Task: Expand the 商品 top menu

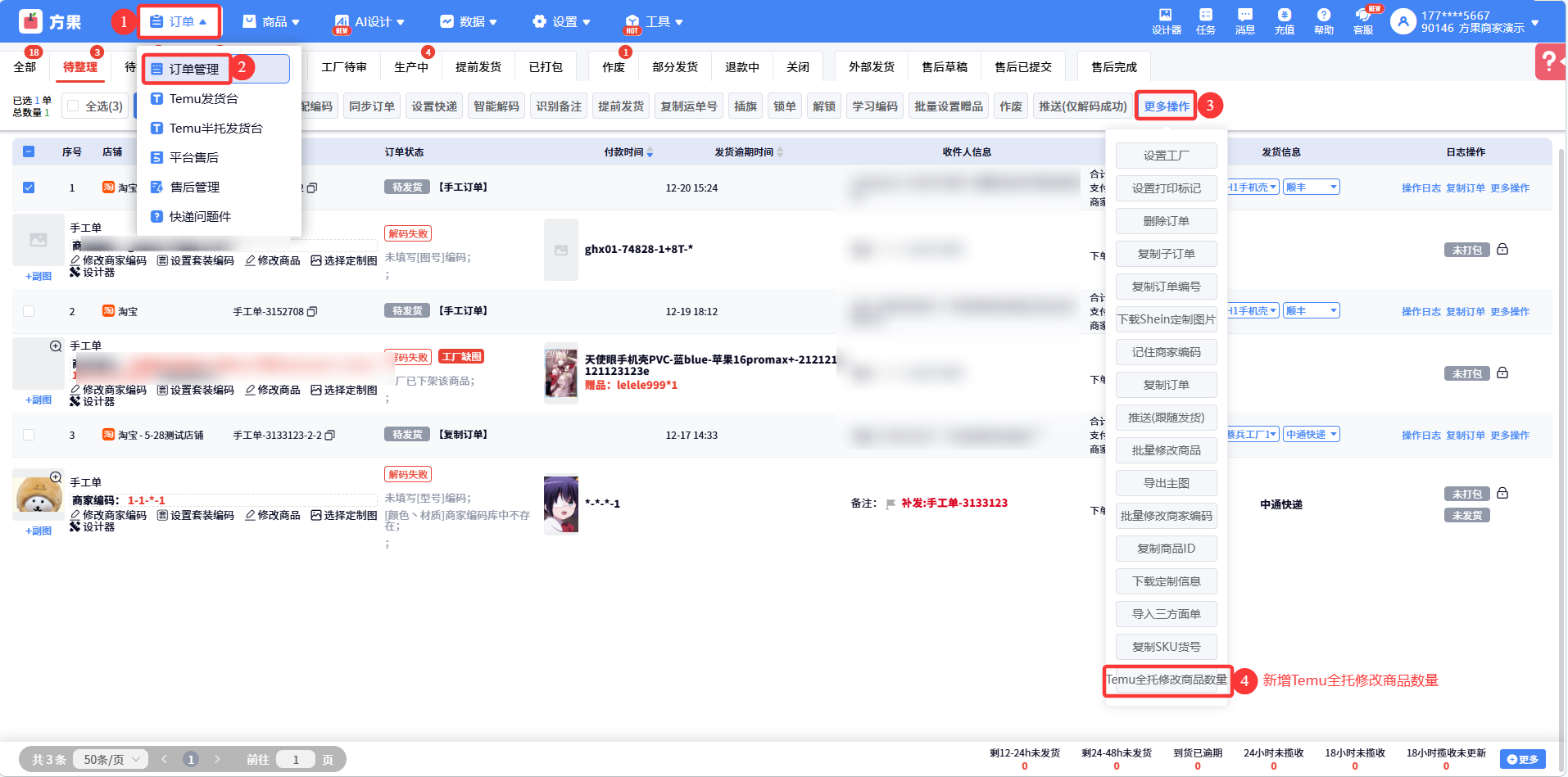Action: [271, 22]
